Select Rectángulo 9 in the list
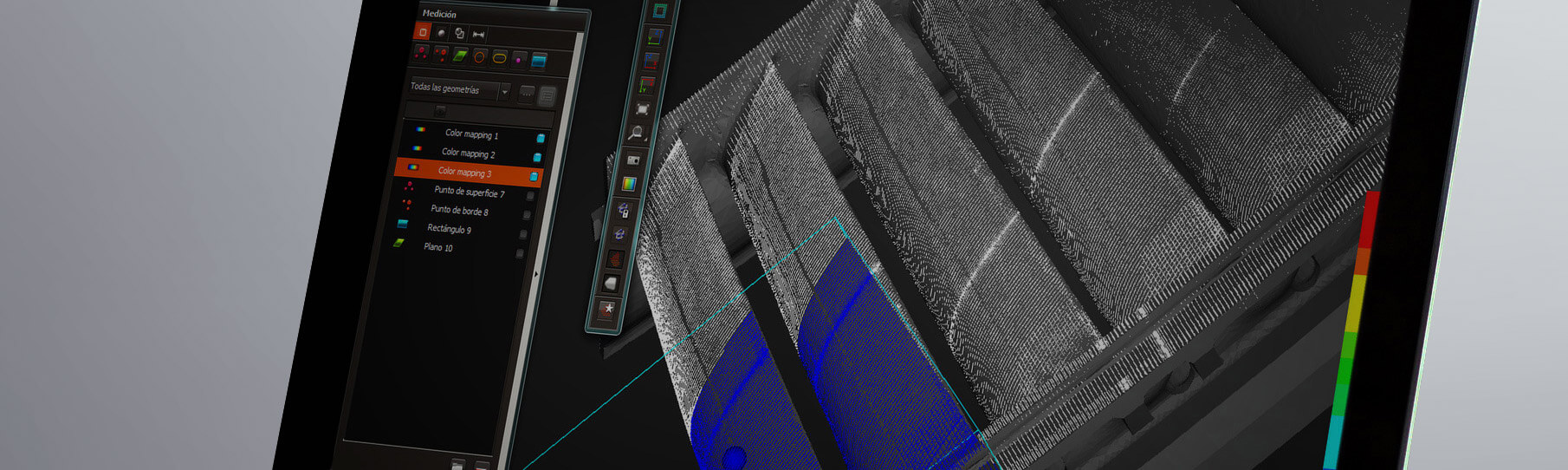1568x470 pixels. [x=449, y=229]
